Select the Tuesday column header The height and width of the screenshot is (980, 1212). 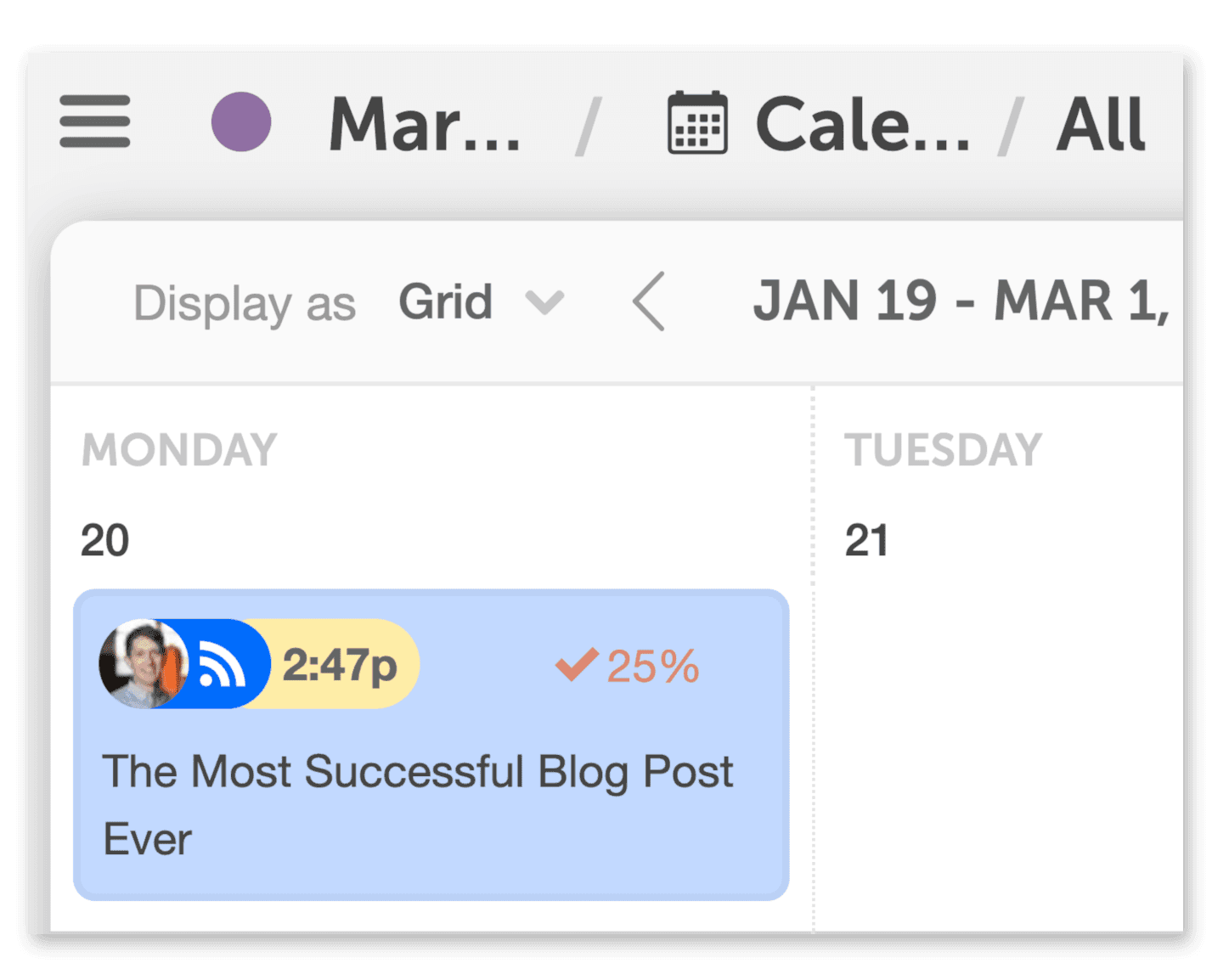(943, 449)
